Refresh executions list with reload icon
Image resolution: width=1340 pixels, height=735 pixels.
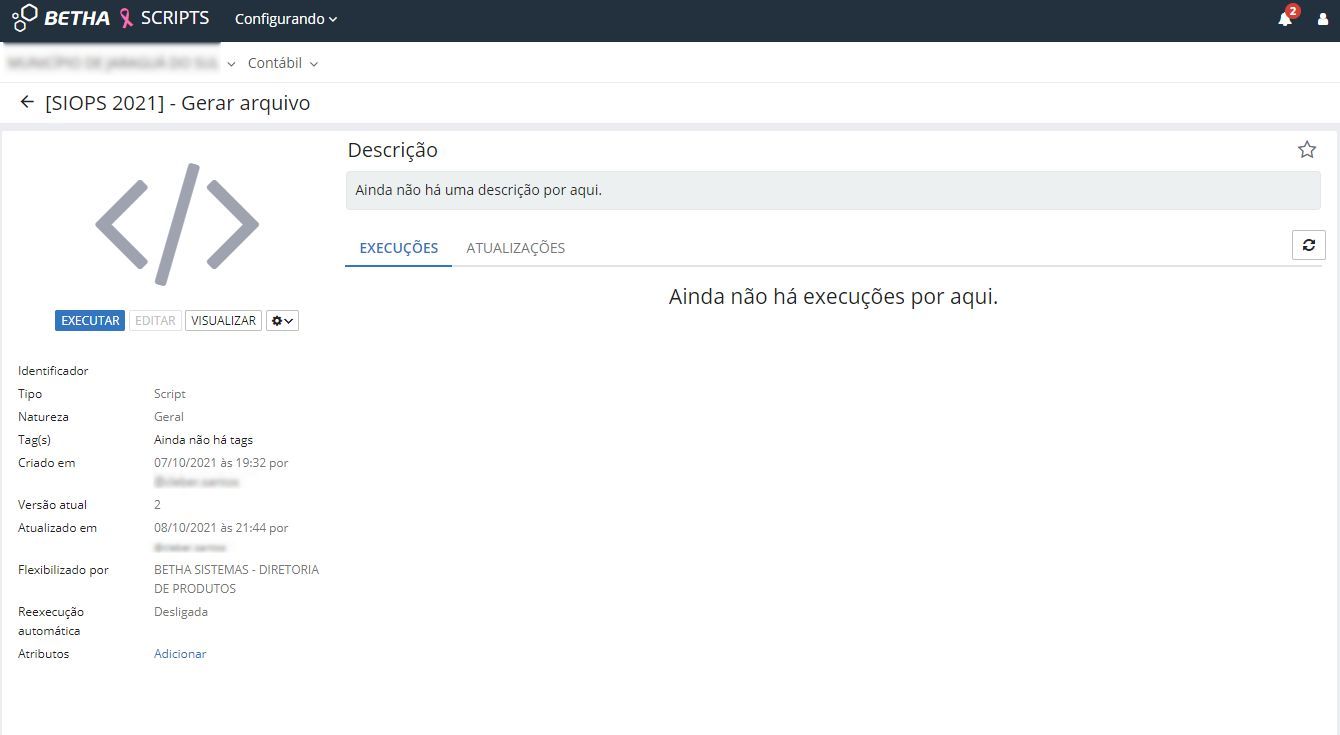tap(1309, 245)
